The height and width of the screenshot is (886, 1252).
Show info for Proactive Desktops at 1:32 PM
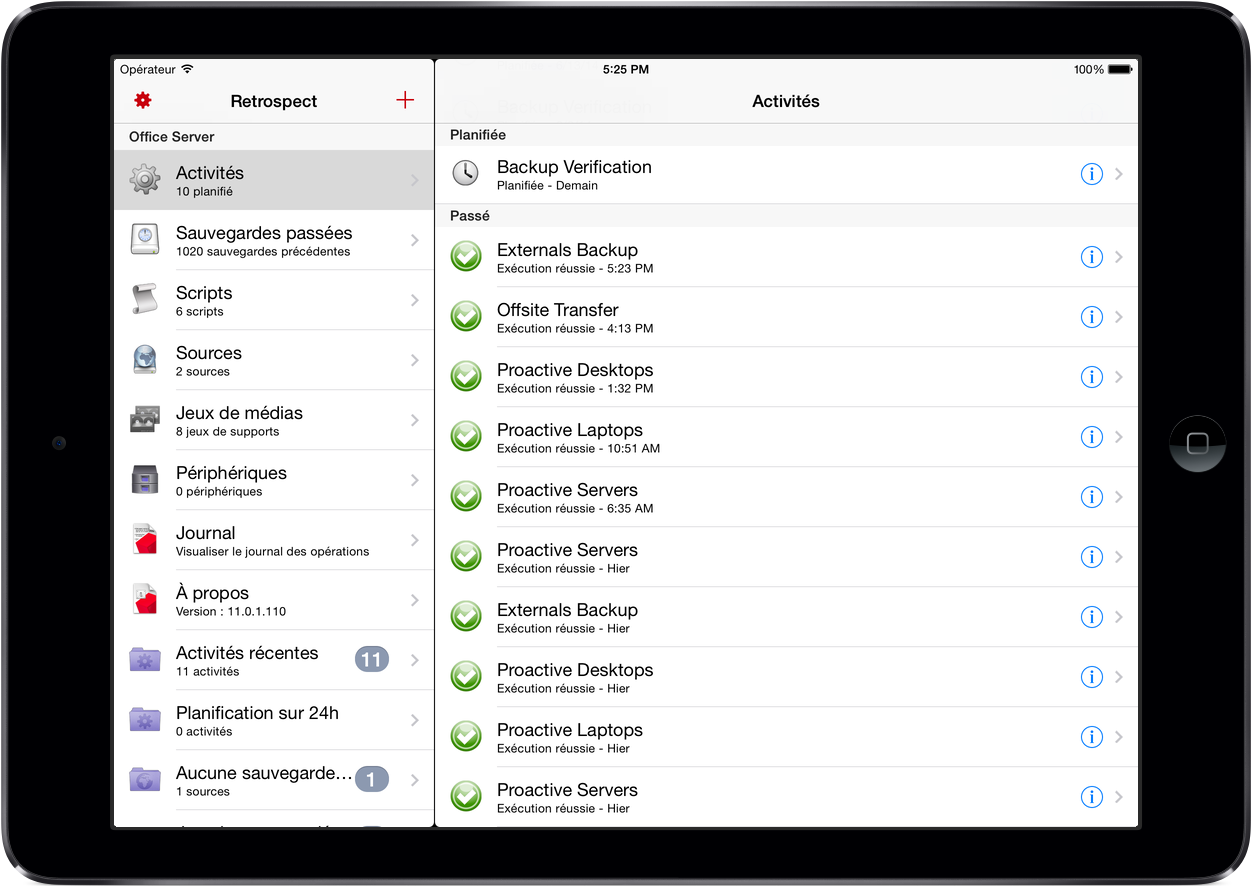1092,377
